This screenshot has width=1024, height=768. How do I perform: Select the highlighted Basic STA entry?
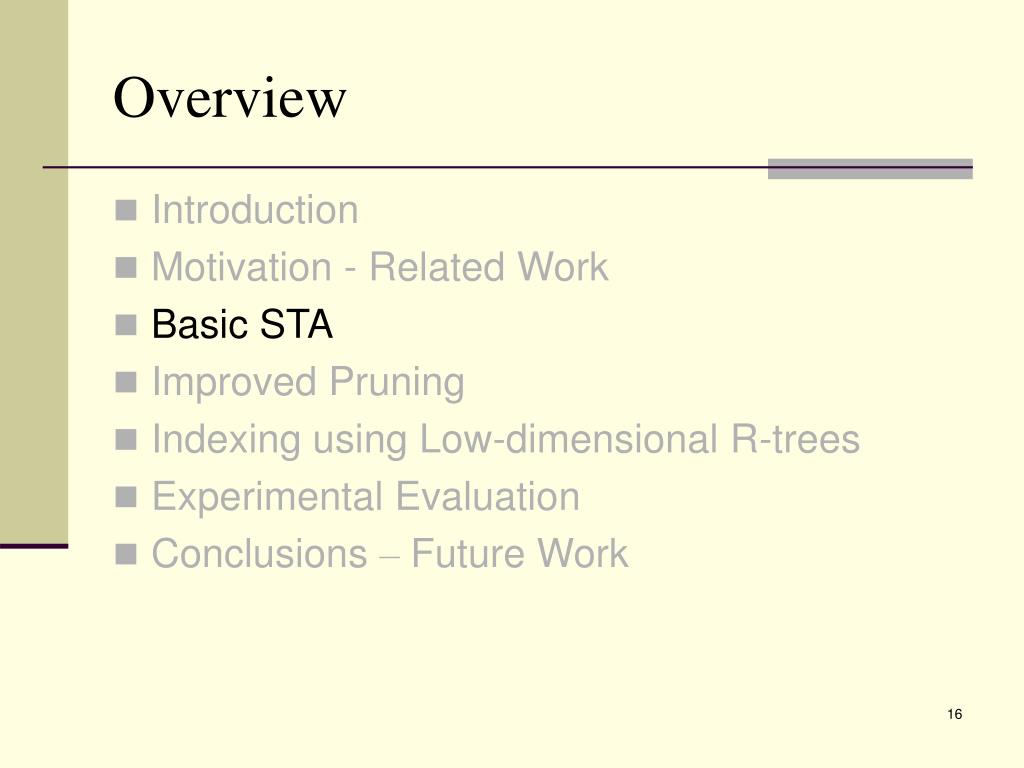coord(242,325)
